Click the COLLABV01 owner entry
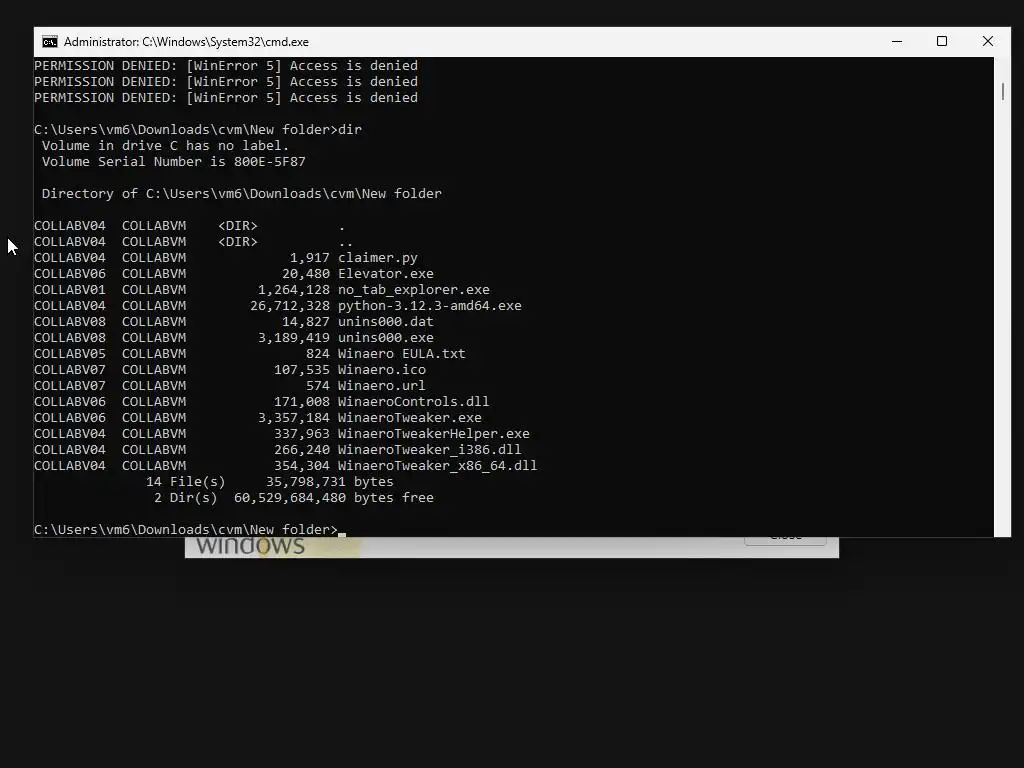Viewport: 1024px width, 768px height. point(70,289)
